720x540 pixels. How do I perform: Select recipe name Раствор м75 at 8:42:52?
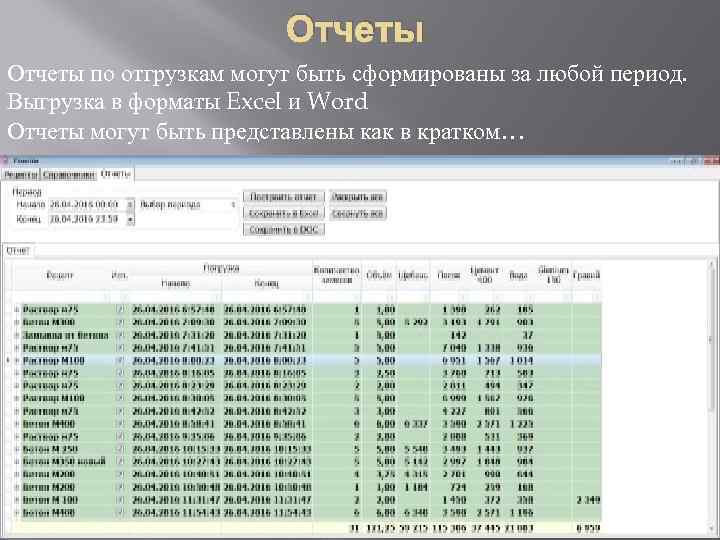[51, 411]
